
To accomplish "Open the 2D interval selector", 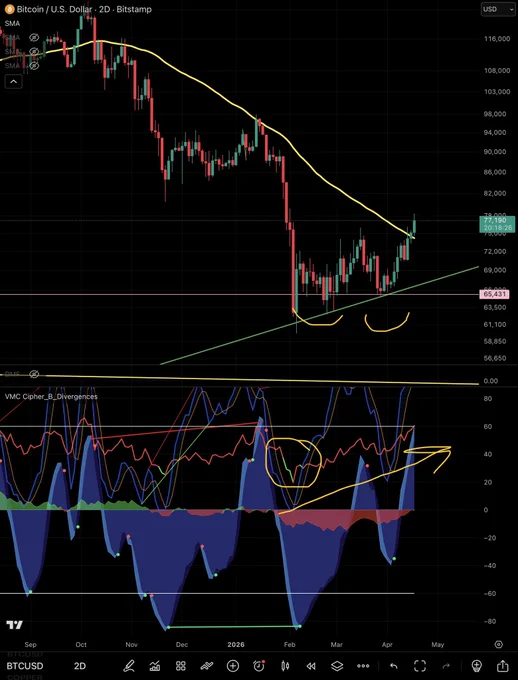I will click(x=80, y=666).
